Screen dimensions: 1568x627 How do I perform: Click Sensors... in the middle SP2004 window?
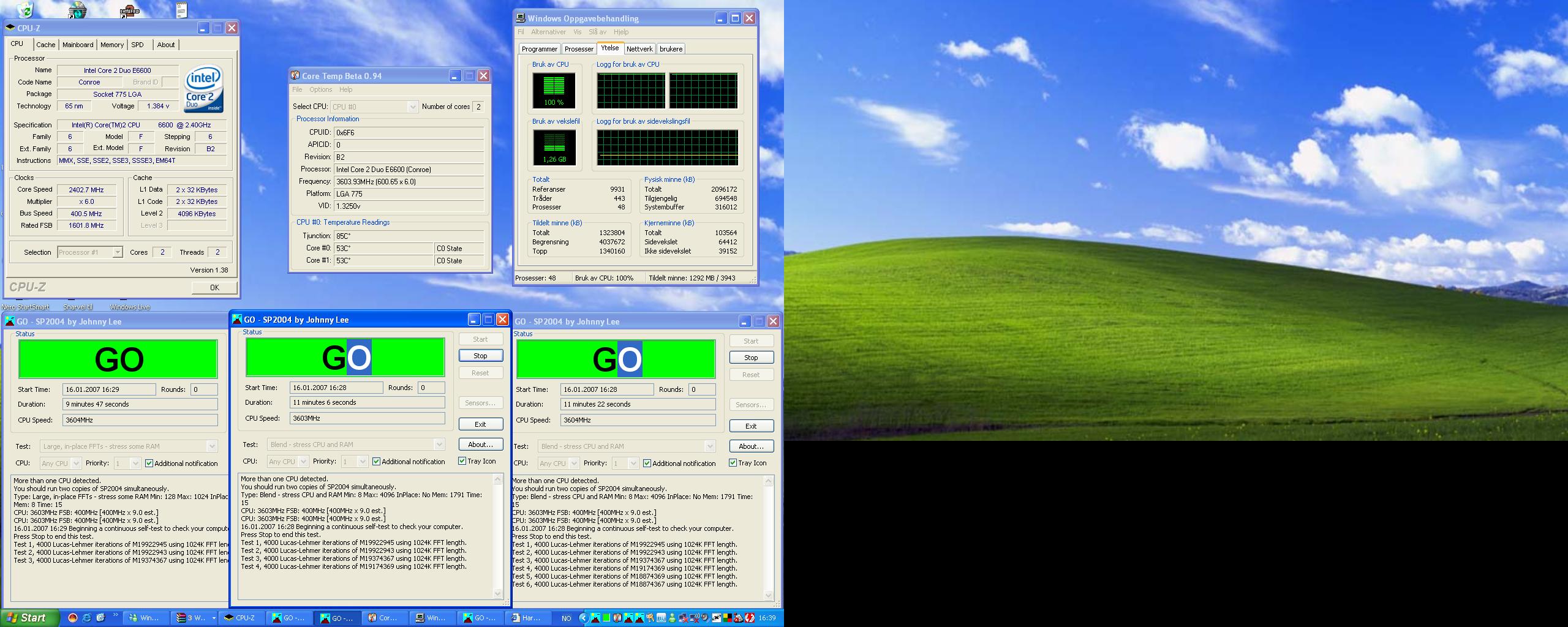pyautogui.click(x=480, y=403)
